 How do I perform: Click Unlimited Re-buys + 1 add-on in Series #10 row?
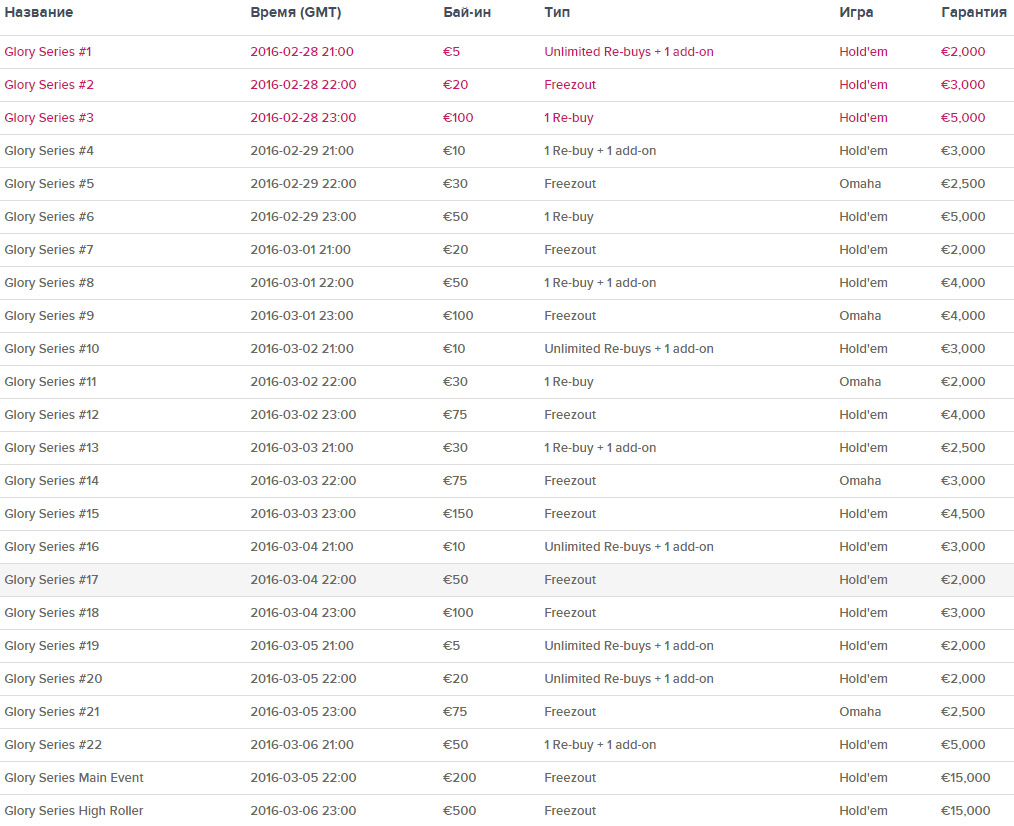[x=629, y=349]
